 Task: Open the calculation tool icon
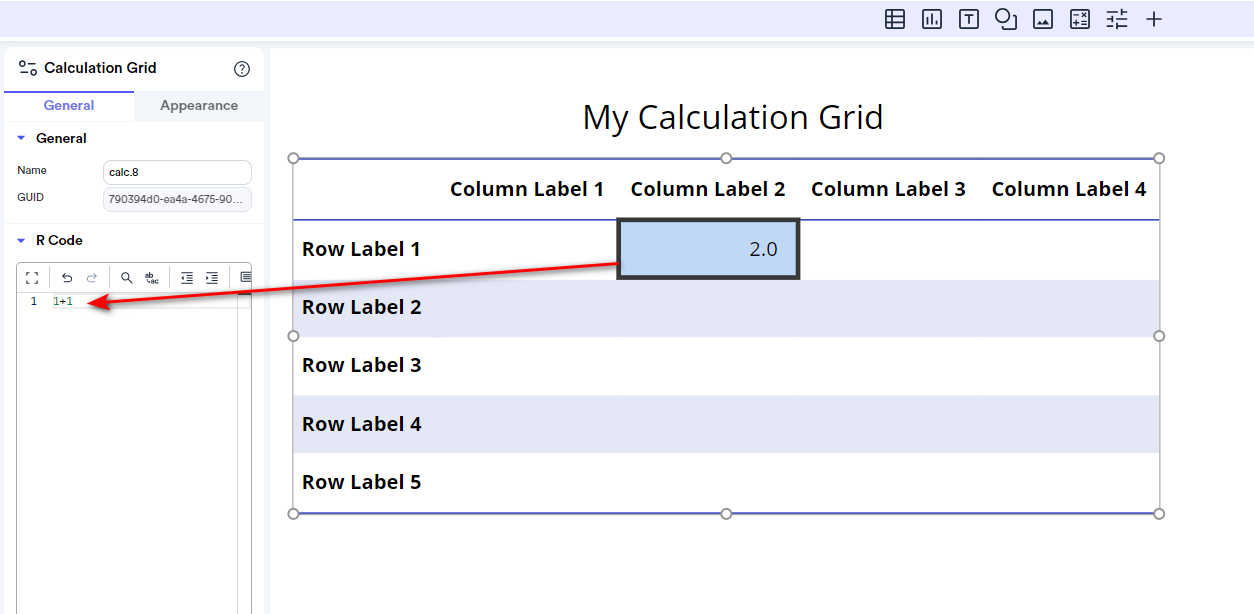point(1079,18)
